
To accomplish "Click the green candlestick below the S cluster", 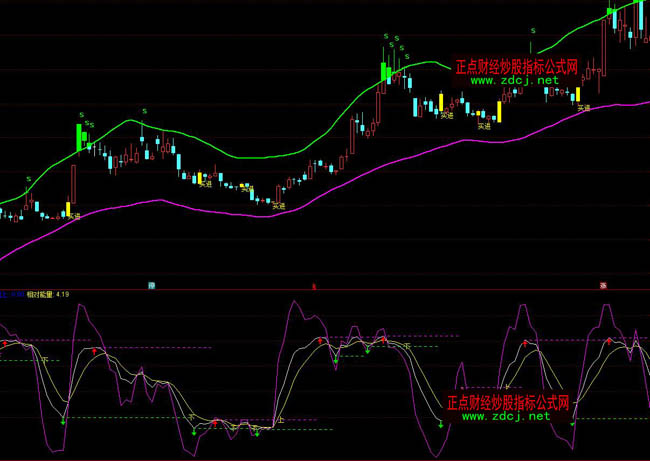I will click(x=383, y=71).
